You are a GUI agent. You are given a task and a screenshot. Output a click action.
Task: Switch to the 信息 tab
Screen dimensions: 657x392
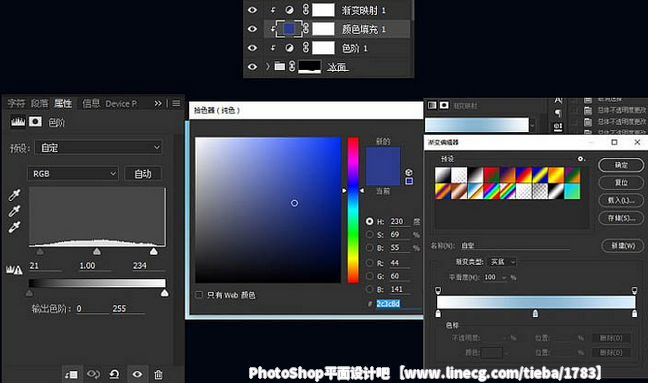click(91, 103)
